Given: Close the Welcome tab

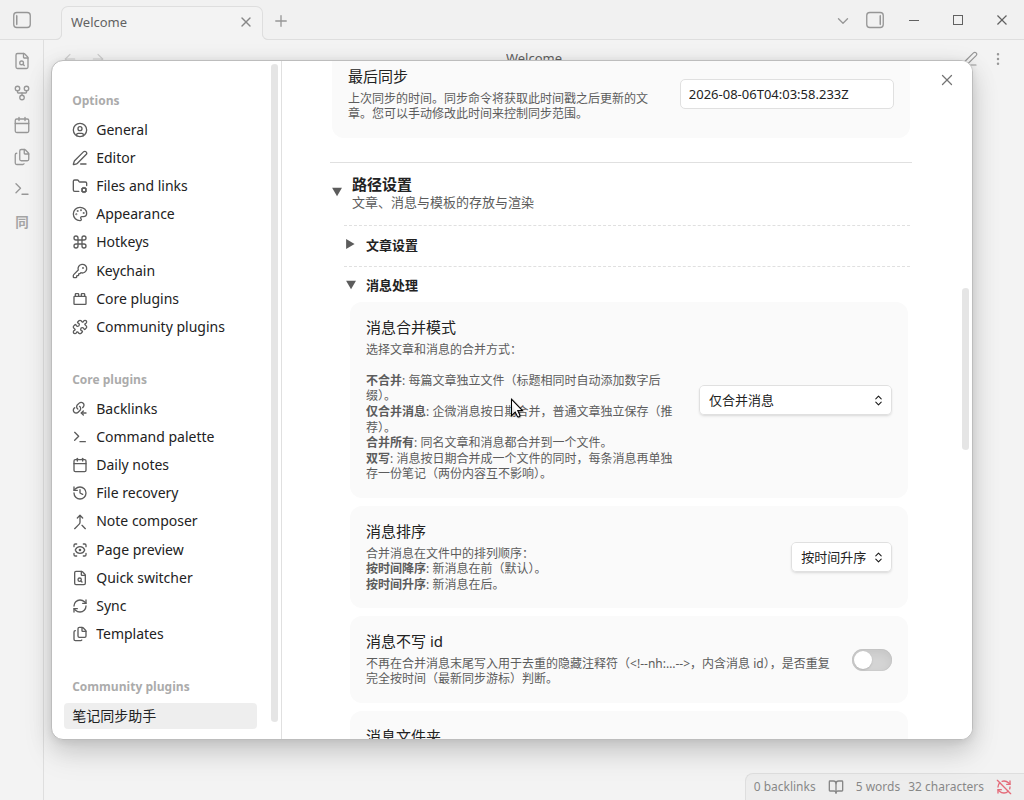Looking at the screenshot, I should (246, 22).
